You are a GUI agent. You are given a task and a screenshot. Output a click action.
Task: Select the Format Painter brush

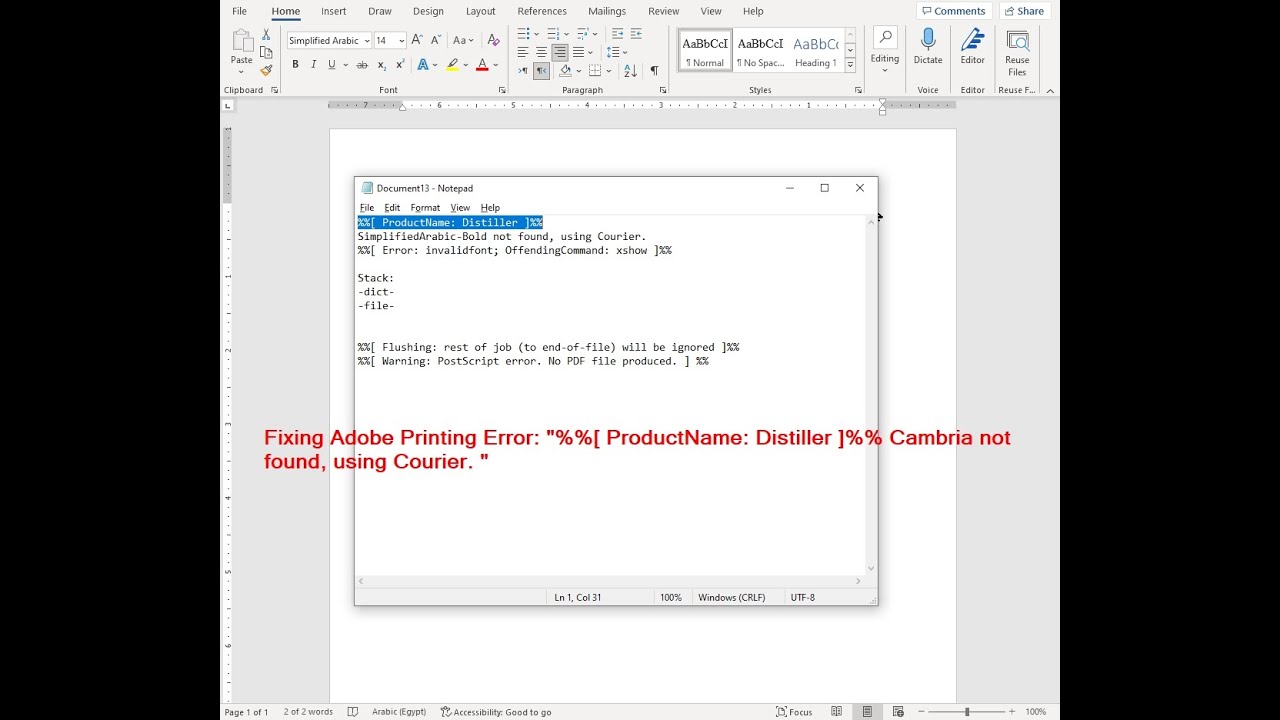pyautogui.click(x=266, y=70)
